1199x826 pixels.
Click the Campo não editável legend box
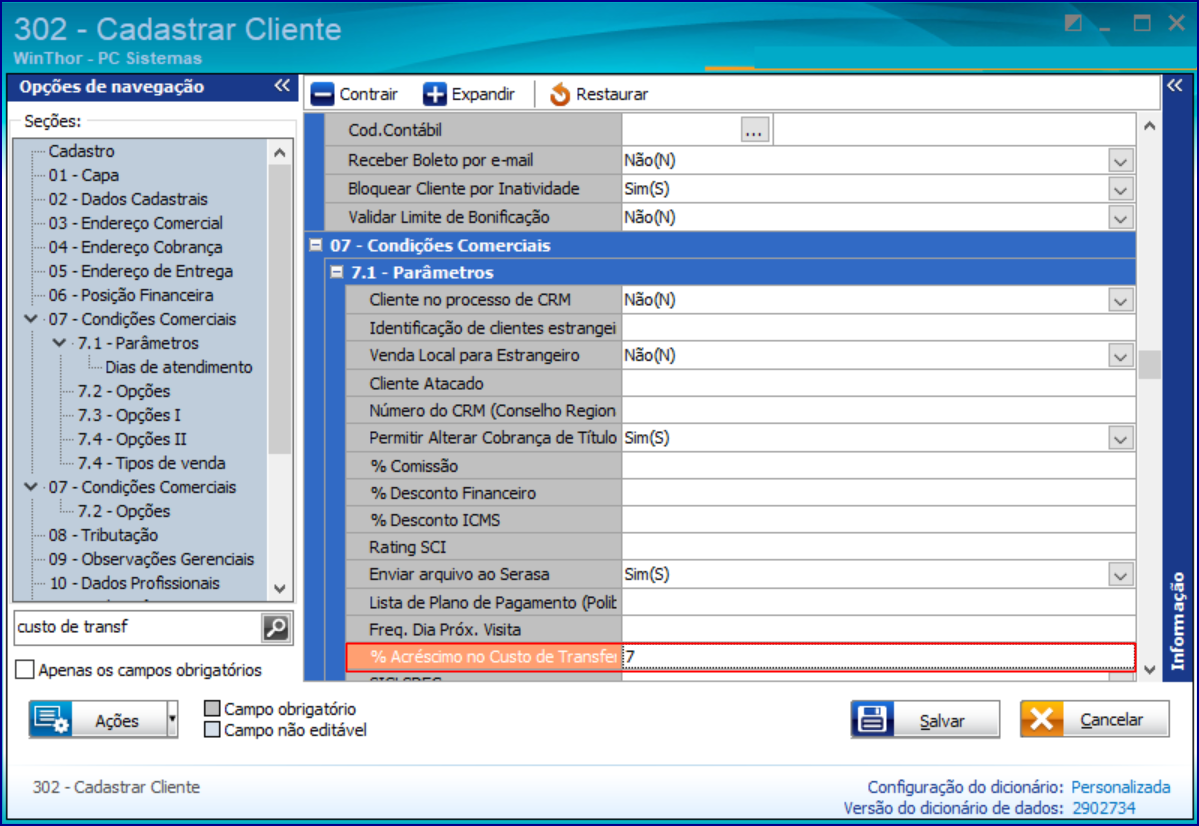coord(213,730)
